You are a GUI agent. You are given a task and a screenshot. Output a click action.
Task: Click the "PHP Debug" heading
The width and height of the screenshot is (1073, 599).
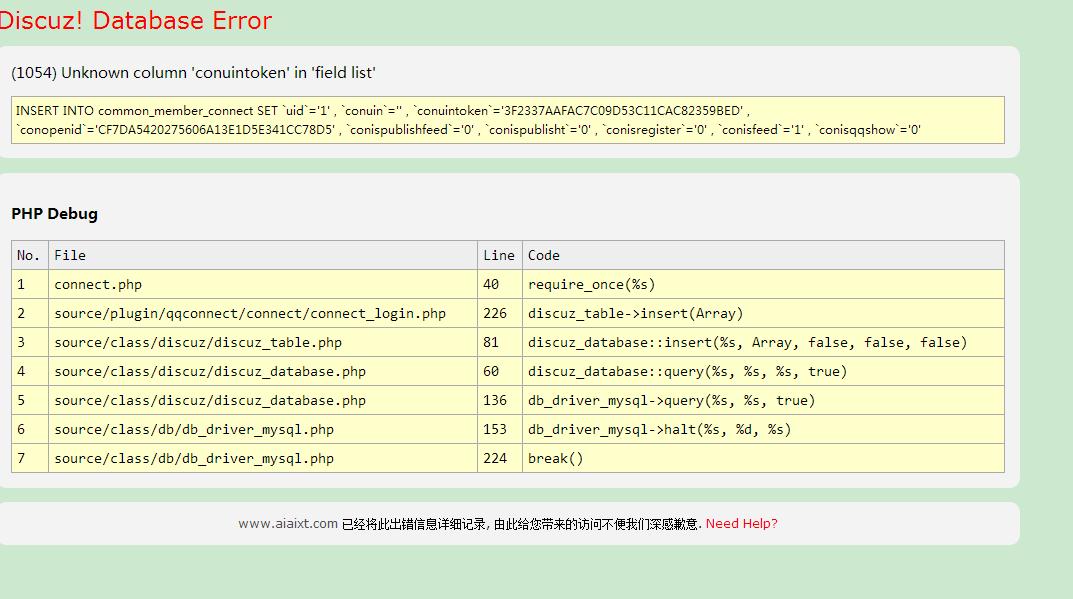pyautogui.click(x=55, y=214)
